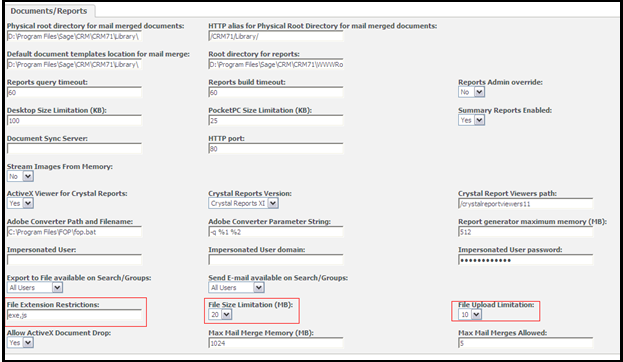Edit the HTTP port field
Image resolution: width=623 pixels, height=362 pixels.
pos(276,149)
